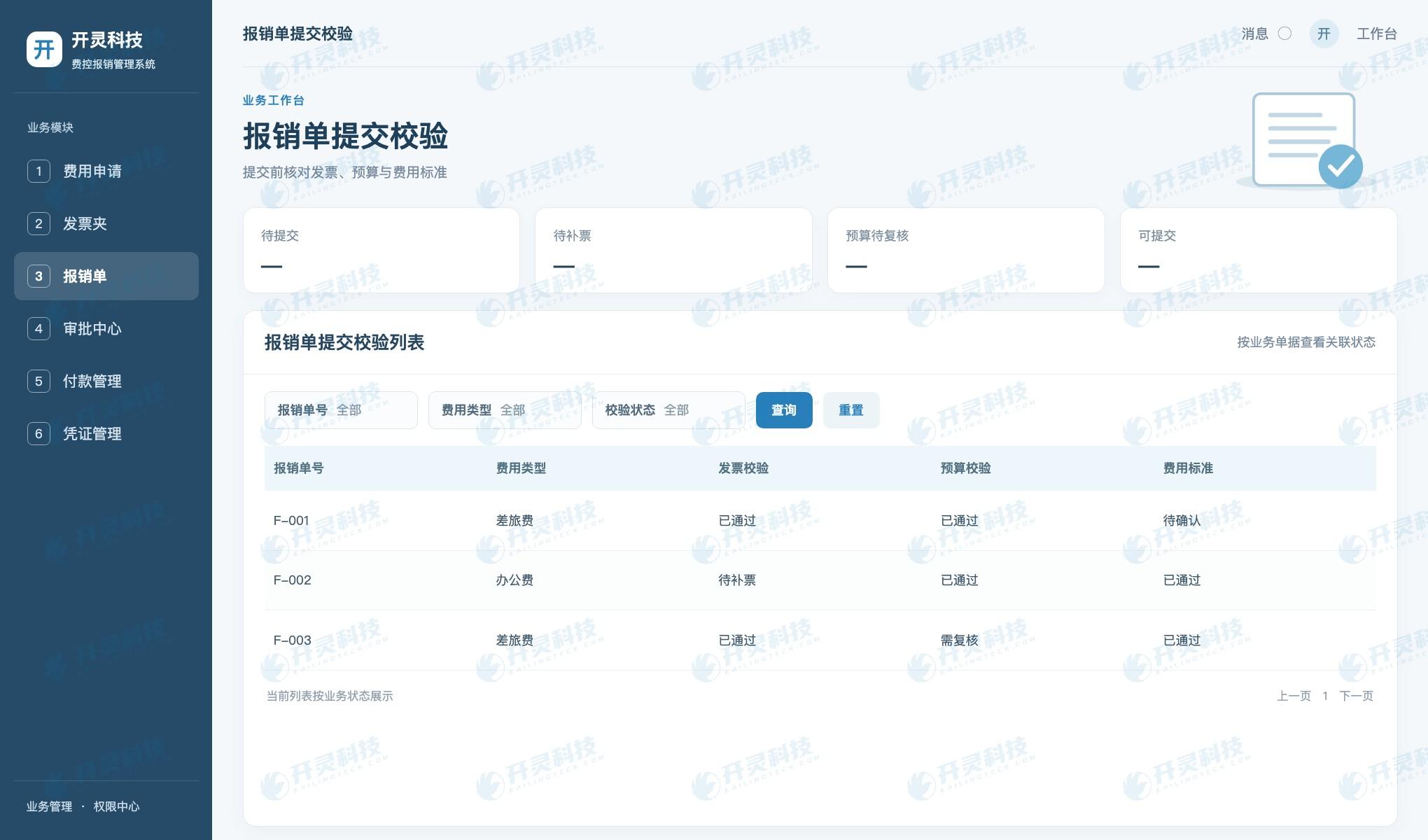This screenshot has width=1428, height=840.
Task: Open the 校验状态 filter dropdown
Action: tap(668, 410)
